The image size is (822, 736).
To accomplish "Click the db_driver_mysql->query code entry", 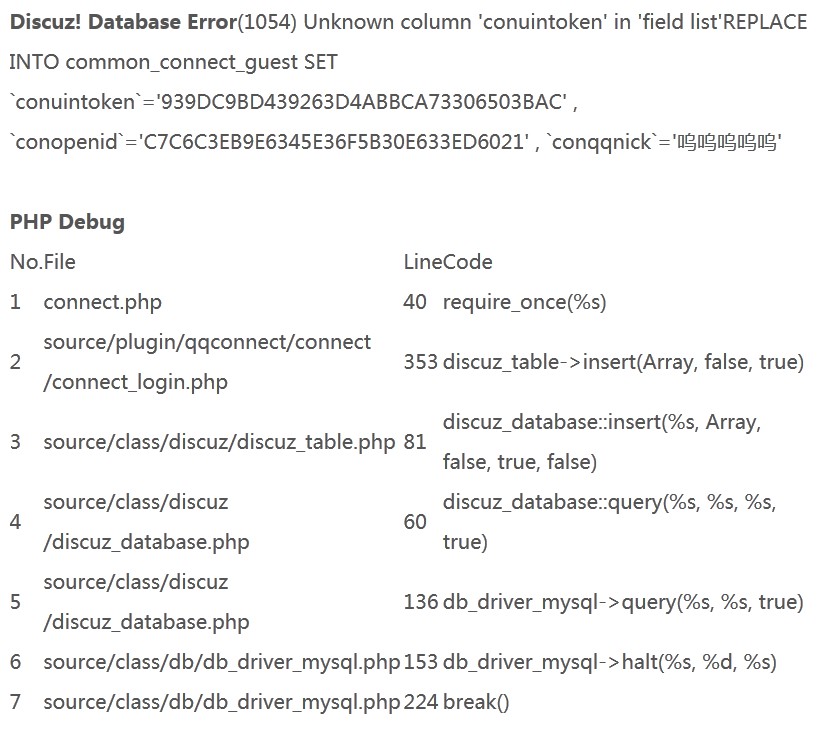I will tap(623, 602).
